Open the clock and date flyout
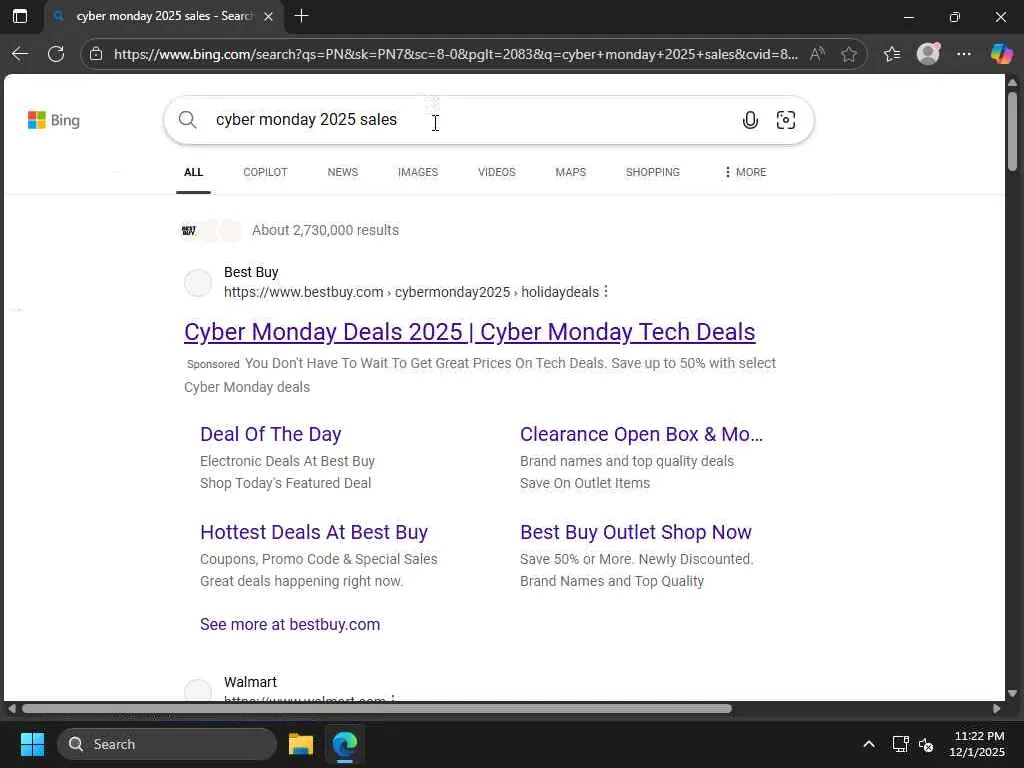Viewport: 1024px width, 768px height. [977, 744]
